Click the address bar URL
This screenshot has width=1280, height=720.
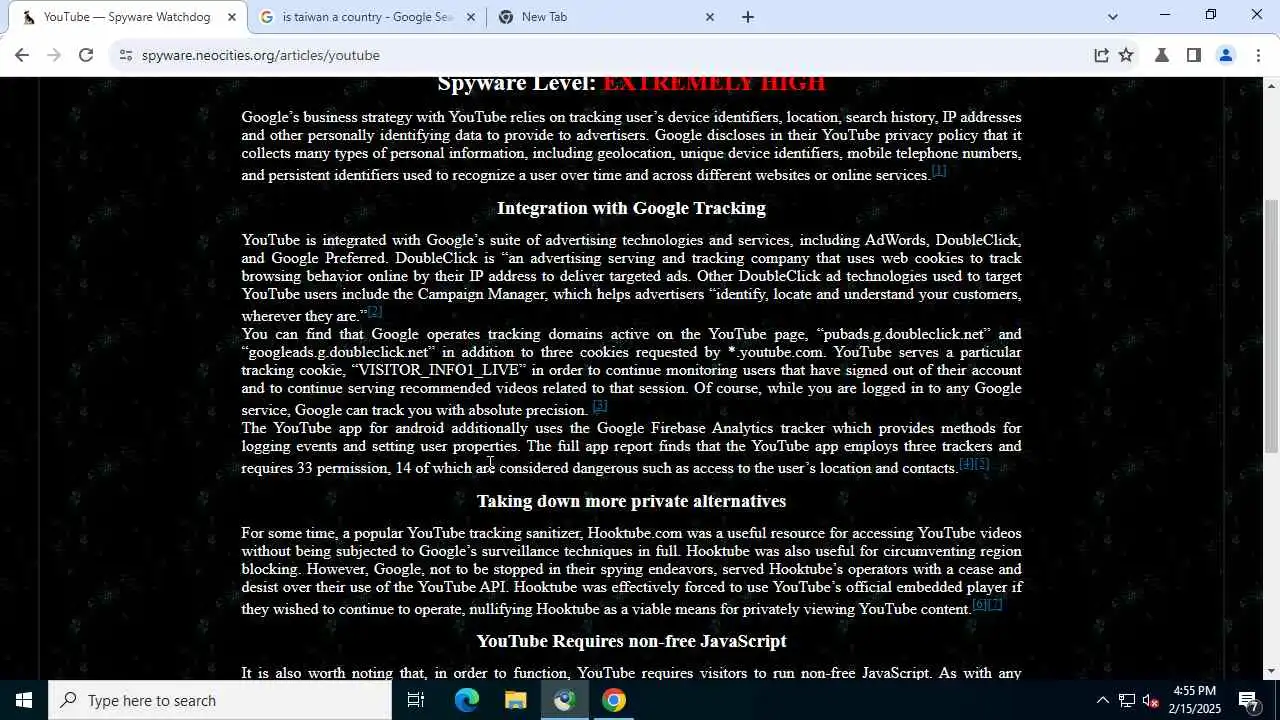pos(260,55)
